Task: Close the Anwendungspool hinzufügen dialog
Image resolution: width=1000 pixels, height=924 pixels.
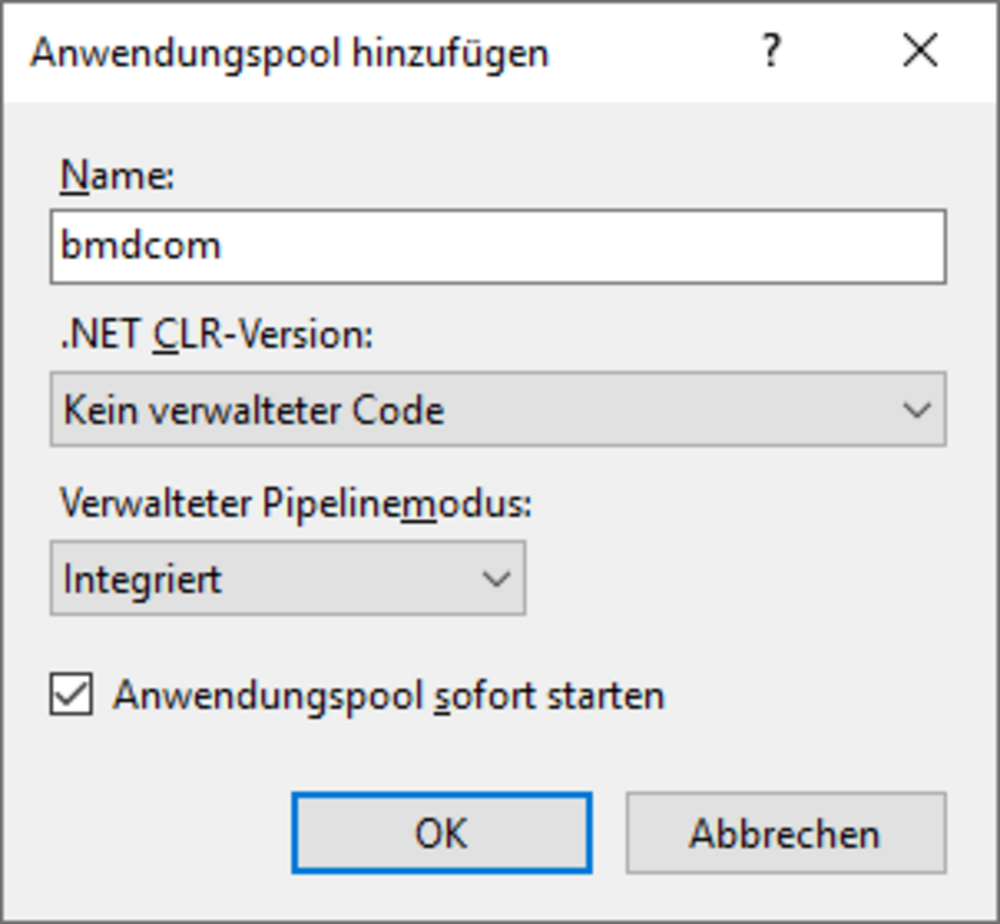Action: (919, 50)
